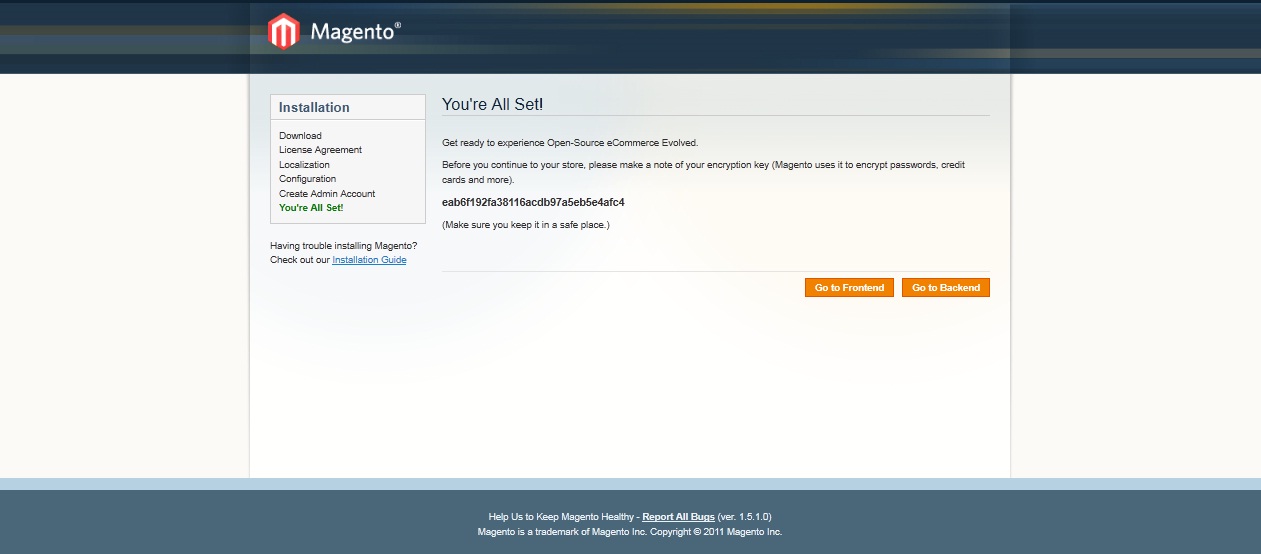Image resolution: width=1261 pixels, height=554 pixels.
Task: Click 'Having trouble installing Magento?' text
Action: (344, 246)
